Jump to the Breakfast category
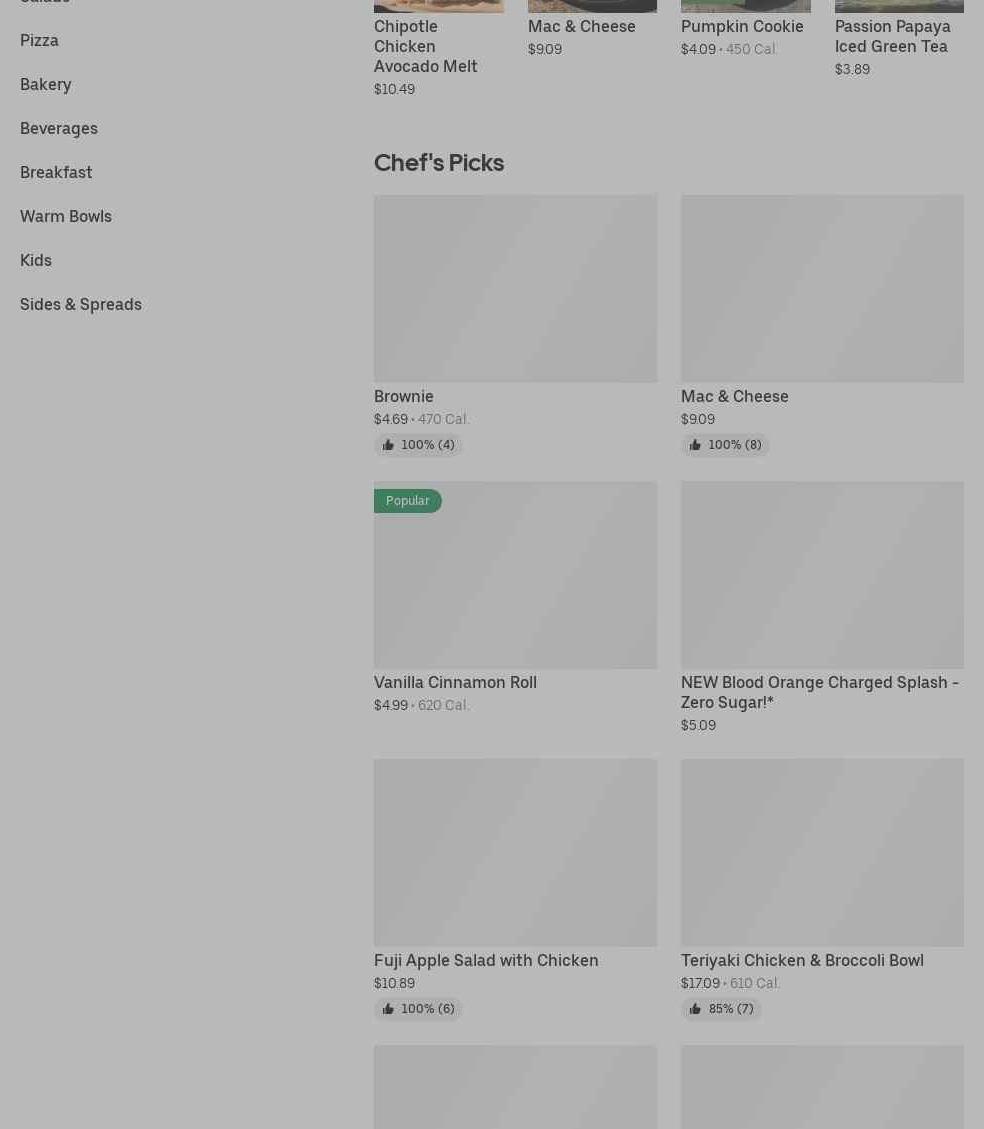Screen dimensions: 984x1129 [x=56, y=172]
